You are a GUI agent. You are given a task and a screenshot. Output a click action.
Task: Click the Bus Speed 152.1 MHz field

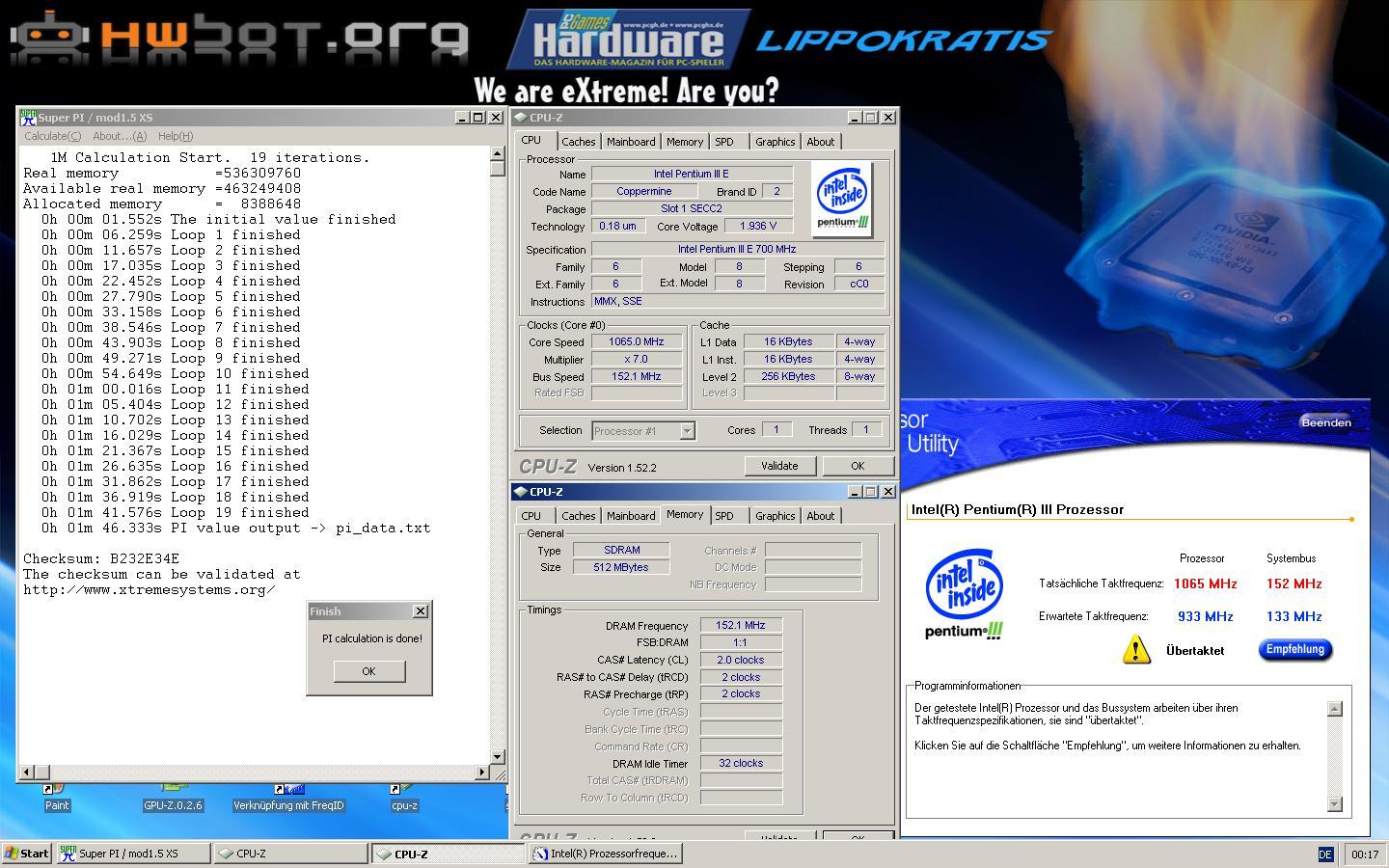[x=637, y=377]
